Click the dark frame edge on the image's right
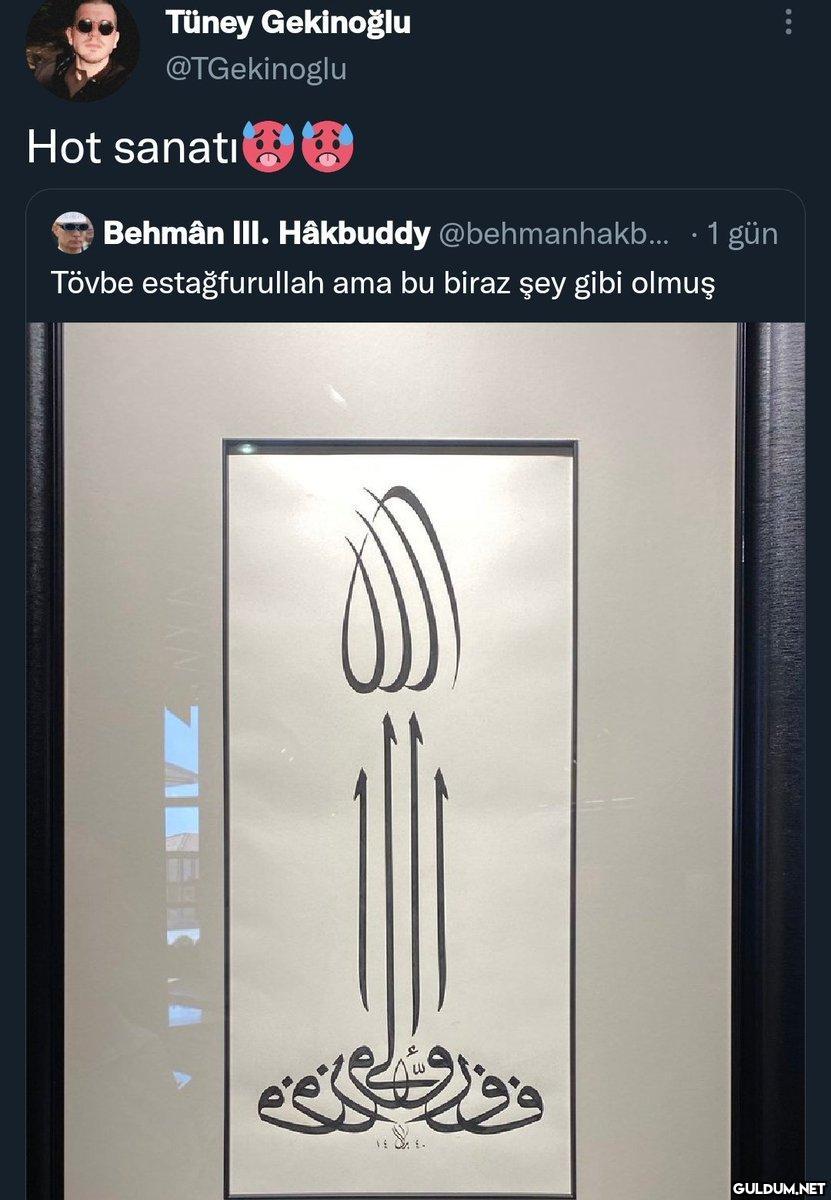This screenshot has height=1200, width=831. [x=772, y=760]
